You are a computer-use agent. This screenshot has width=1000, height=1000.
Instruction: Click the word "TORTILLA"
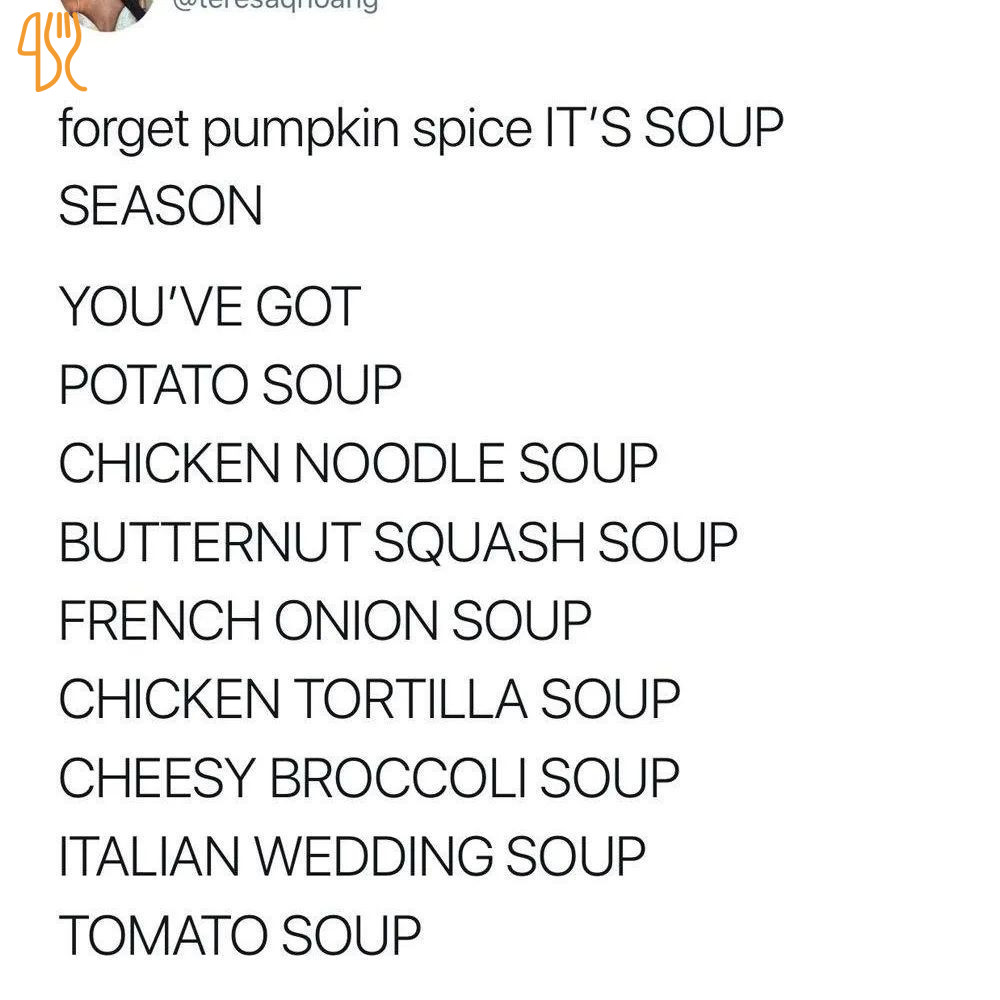tap(410, 700)
